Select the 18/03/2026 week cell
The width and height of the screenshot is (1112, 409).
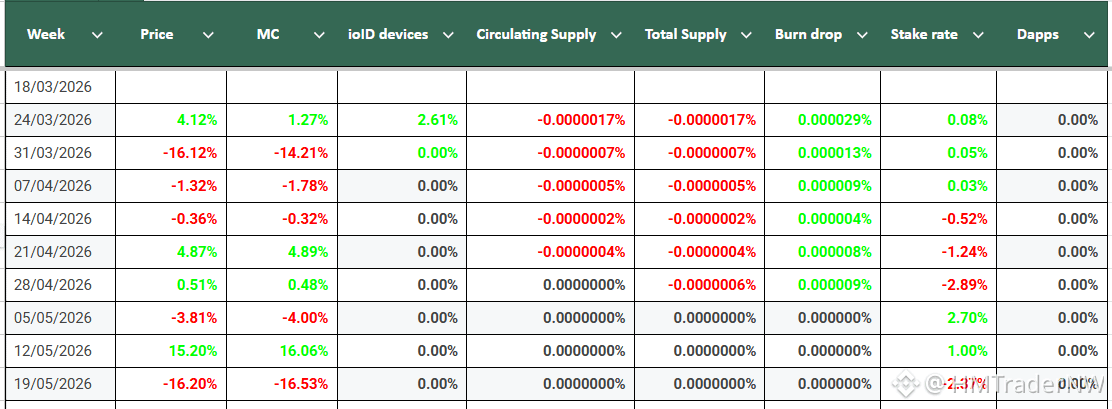point(60,87)
